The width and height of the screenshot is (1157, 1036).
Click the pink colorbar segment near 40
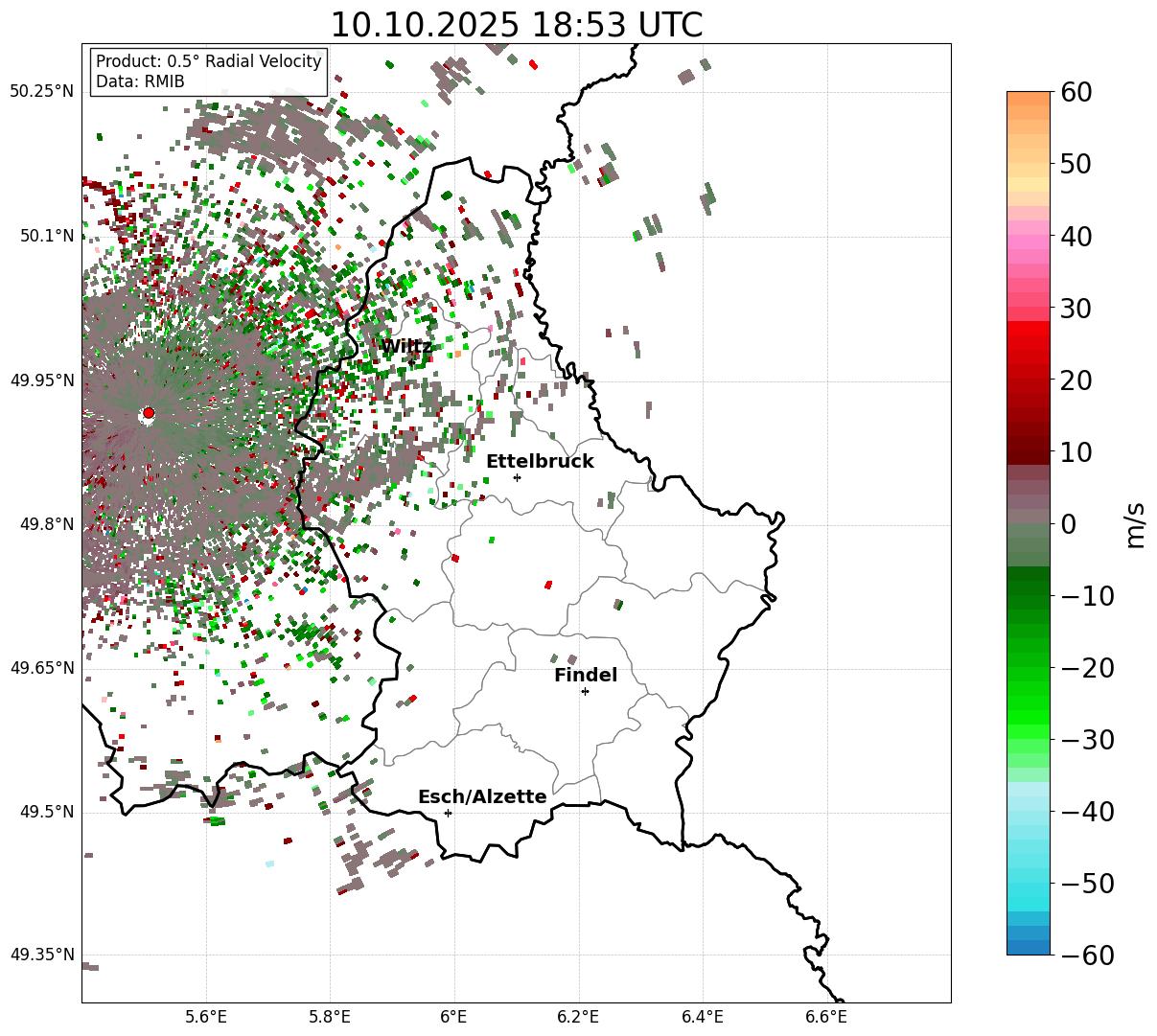[1029, 236]
